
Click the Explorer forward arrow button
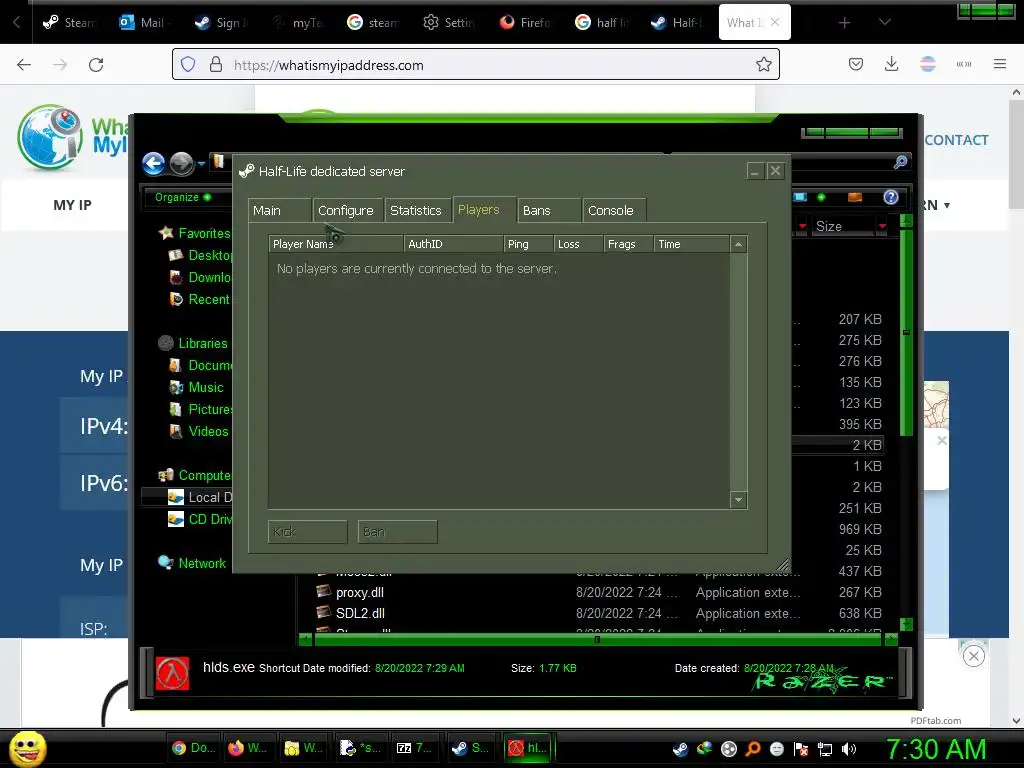(181, 163)
